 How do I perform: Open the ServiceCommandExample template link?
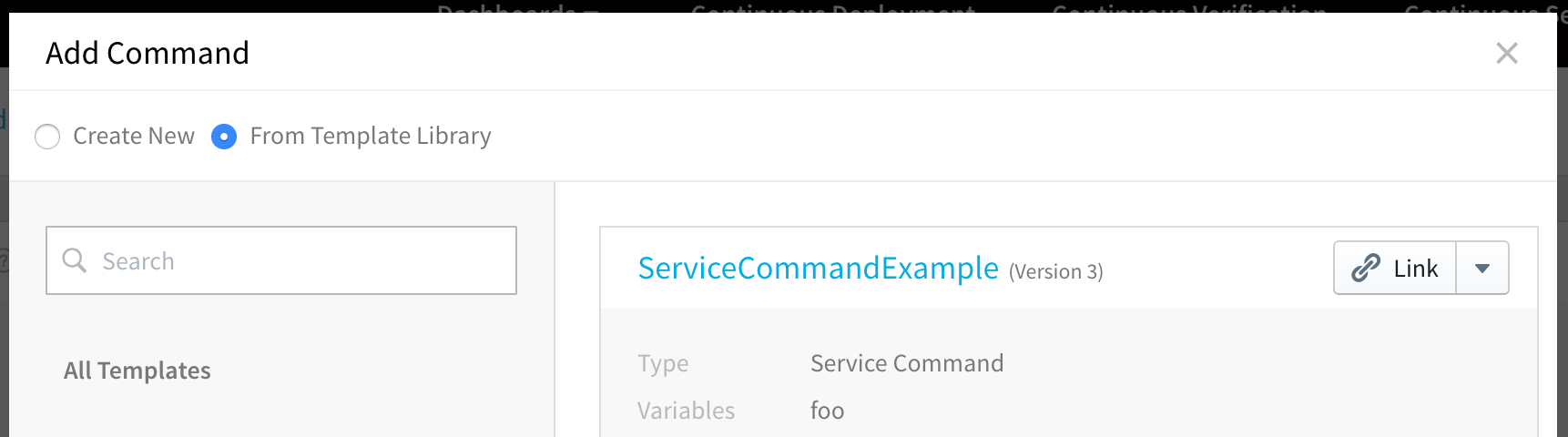click(x=818, y=268)
